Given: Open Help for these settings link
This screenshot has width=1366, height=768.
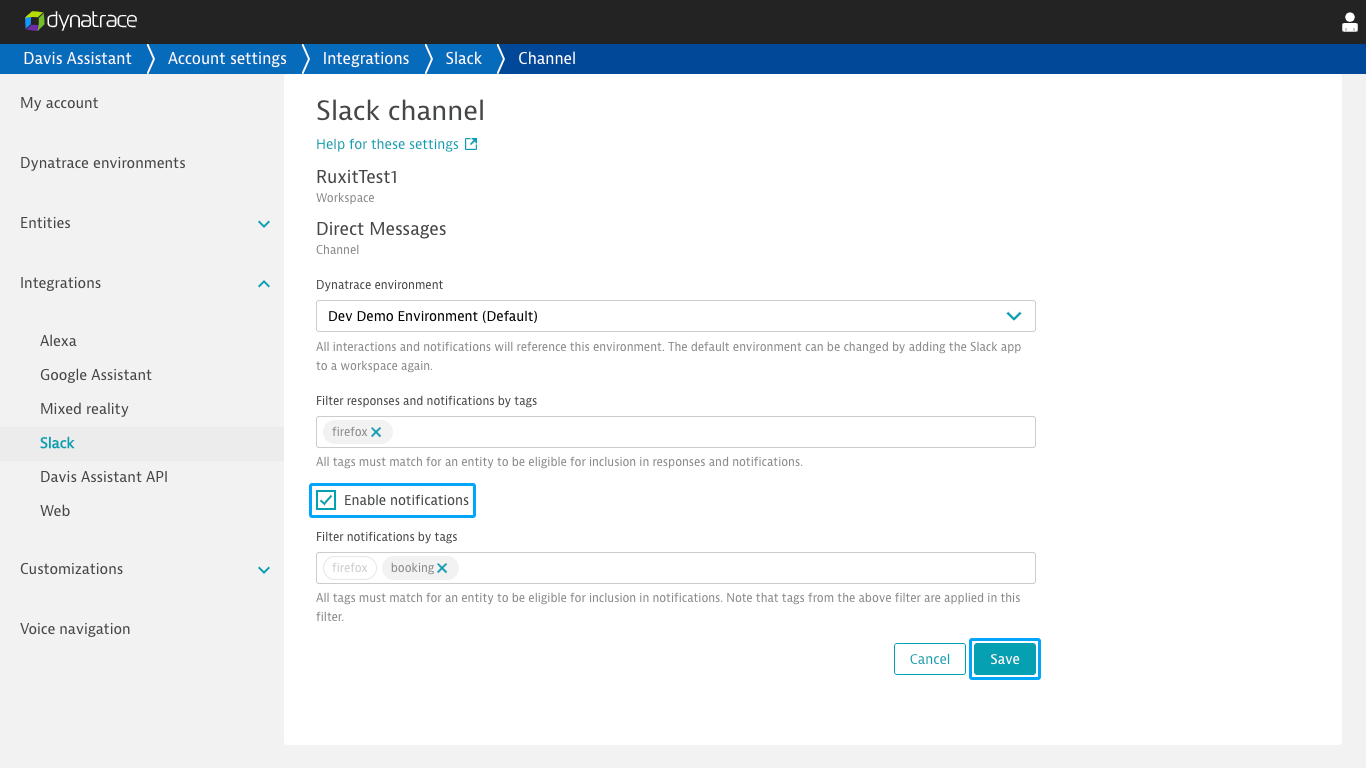Looking at the screenshot, I should 387,144.
